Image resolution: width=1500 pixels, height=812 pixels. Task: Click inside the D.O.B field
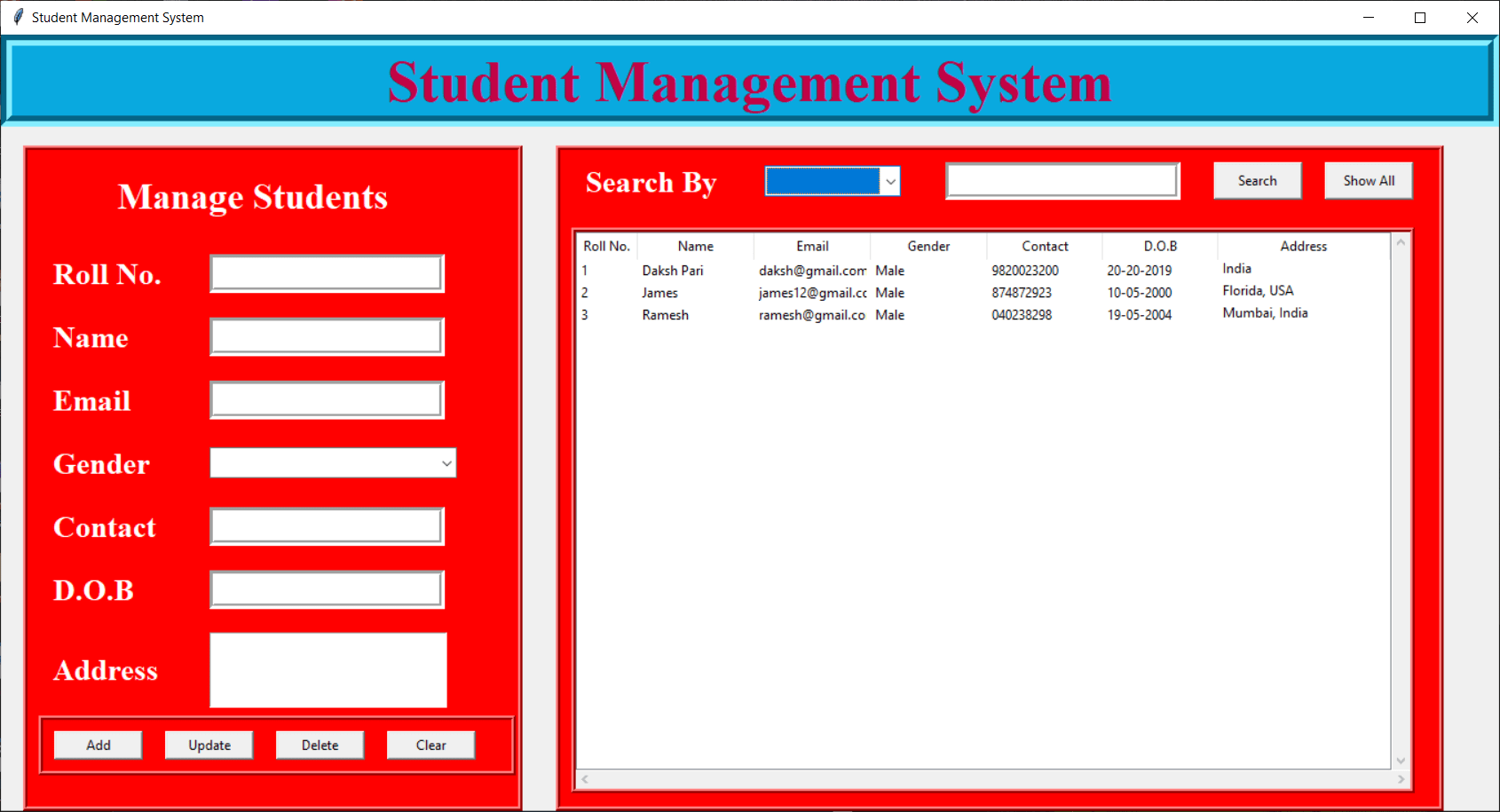[326, 588]
